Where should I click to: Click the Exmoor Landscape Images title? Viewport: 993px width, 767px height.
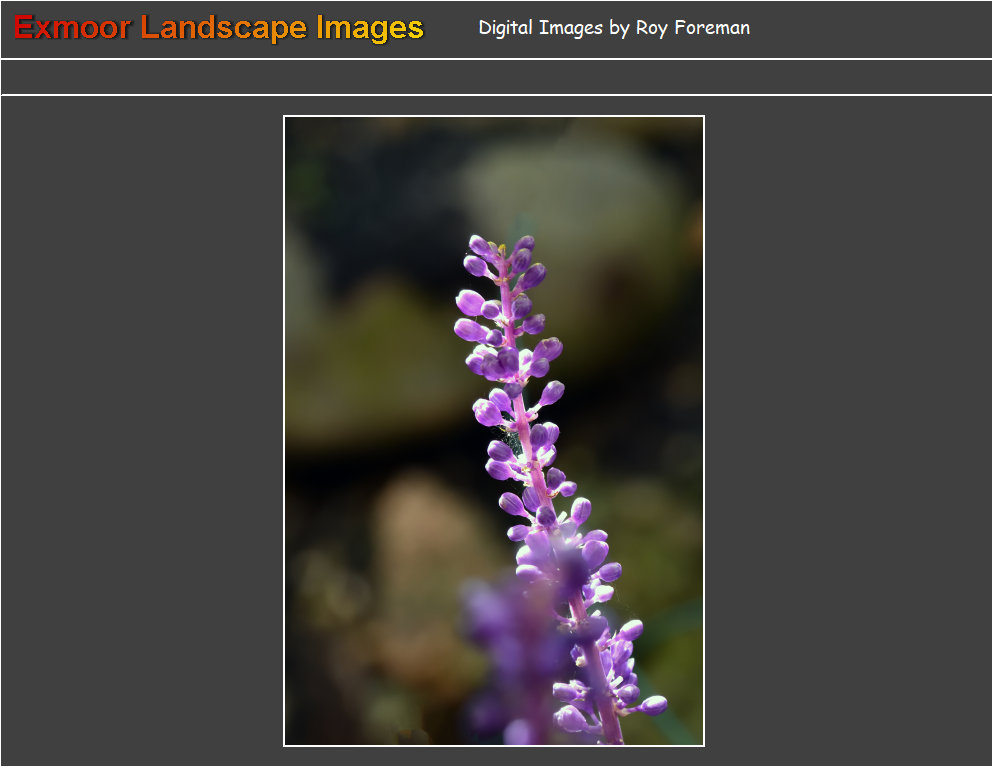tap(219, 28)
